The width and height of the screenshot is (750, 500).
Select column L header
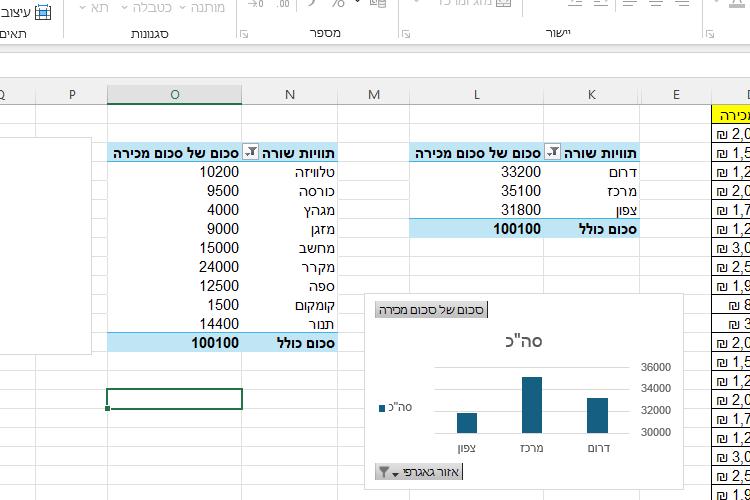pos(477,95)
